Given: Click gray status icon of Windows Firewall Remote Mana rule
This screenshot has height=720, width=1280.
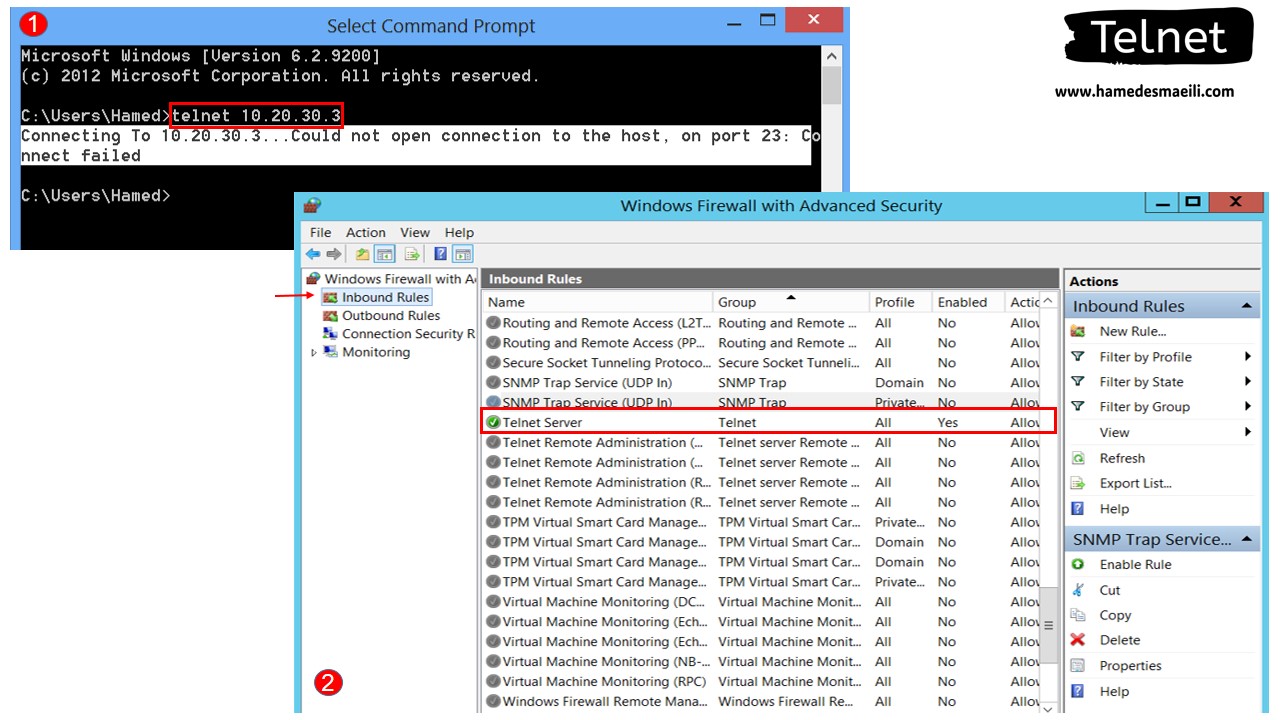Looking at the screenshot, I should click(x=493, y=702).
